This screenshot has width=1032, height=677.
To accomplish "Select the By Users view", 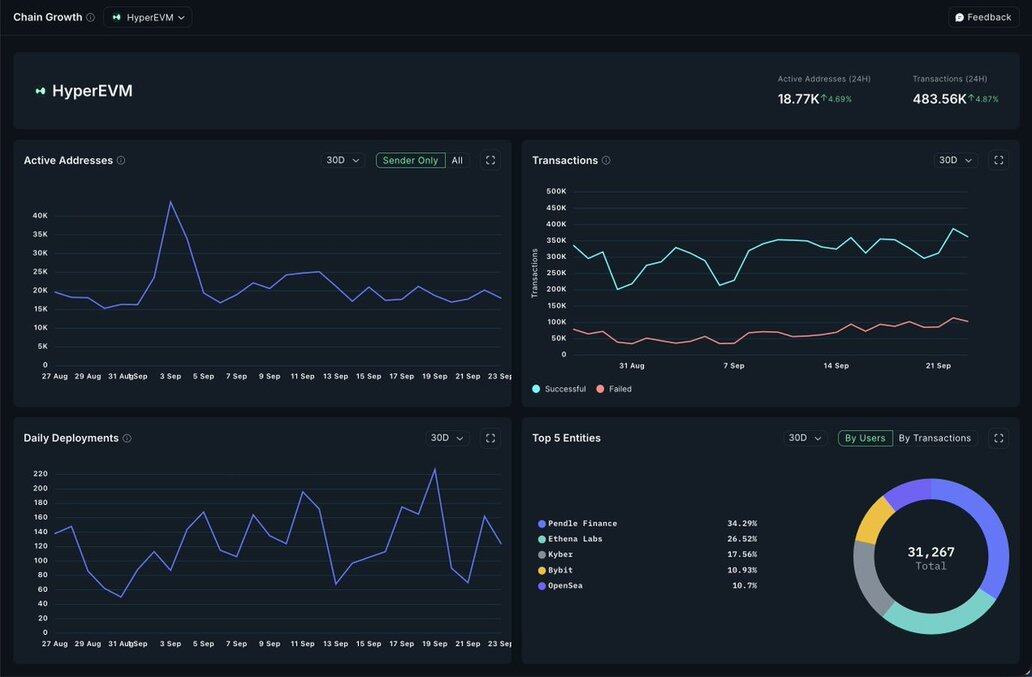I will 865,438.
